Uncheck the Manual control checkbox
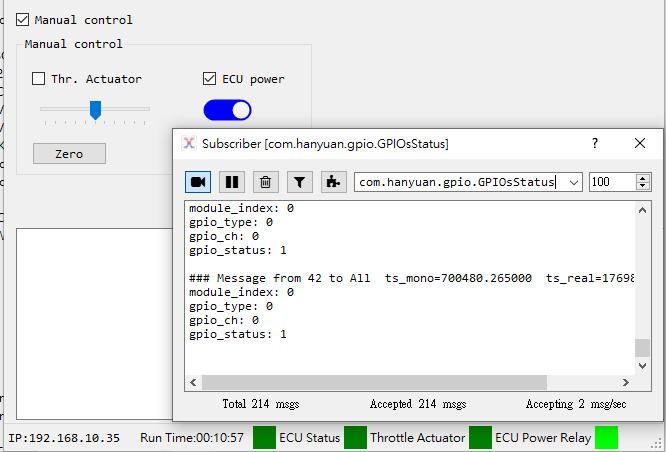 tap(23, 19)
